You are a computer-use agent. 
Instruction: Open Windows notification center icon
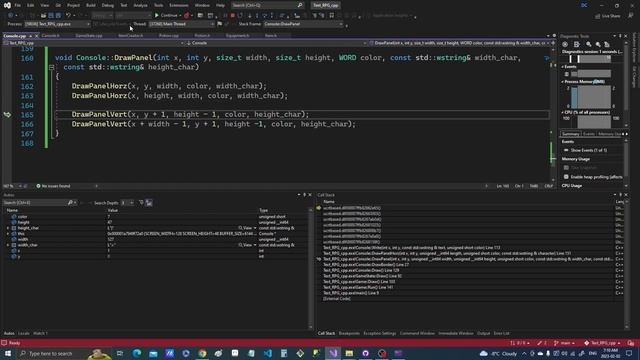pyautogui.click(x=629, y=353)
